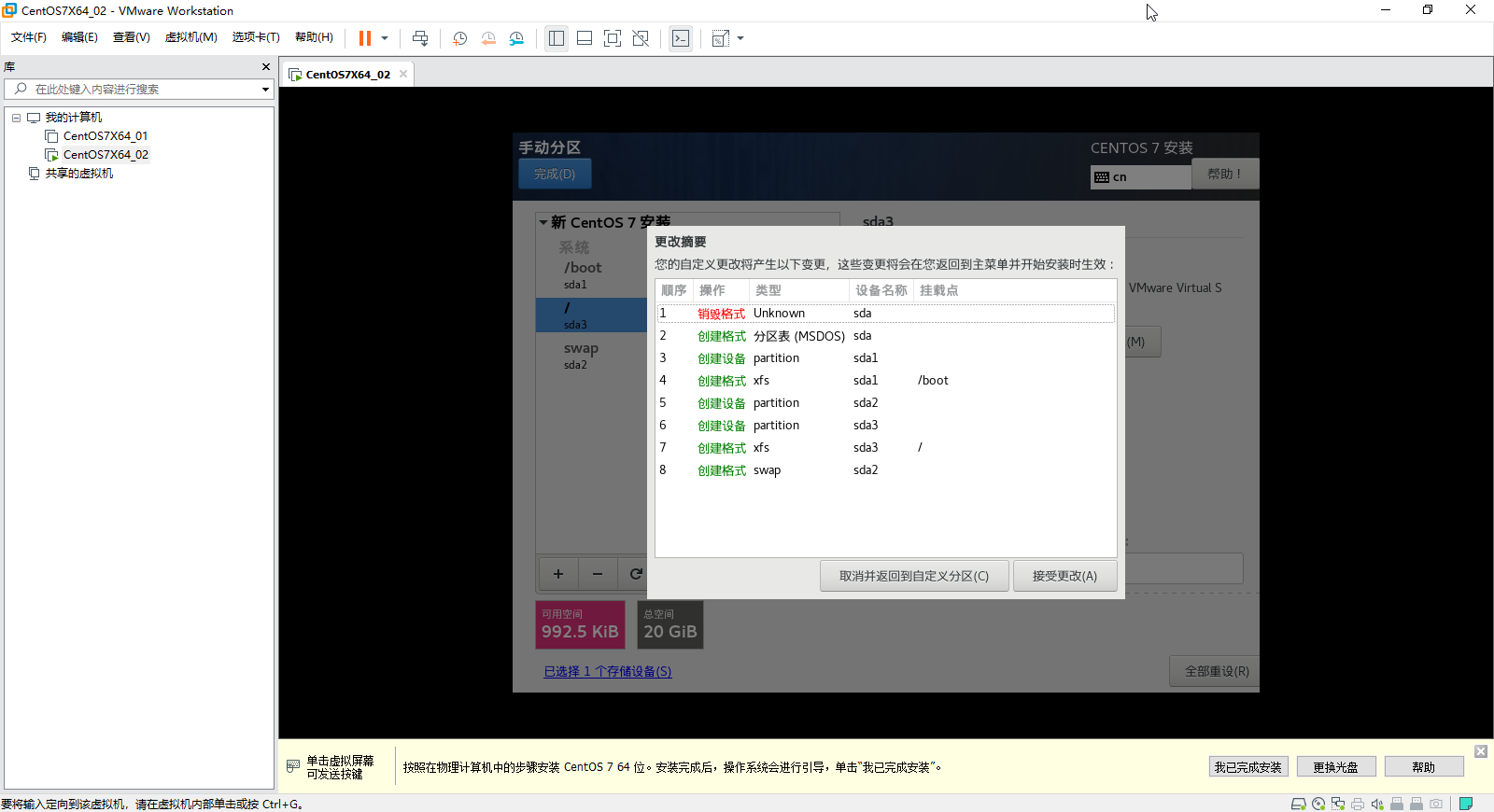The image size is (1494, 812).
Task: Switch to Unity mode icon
Action: [x=641, y=38]
